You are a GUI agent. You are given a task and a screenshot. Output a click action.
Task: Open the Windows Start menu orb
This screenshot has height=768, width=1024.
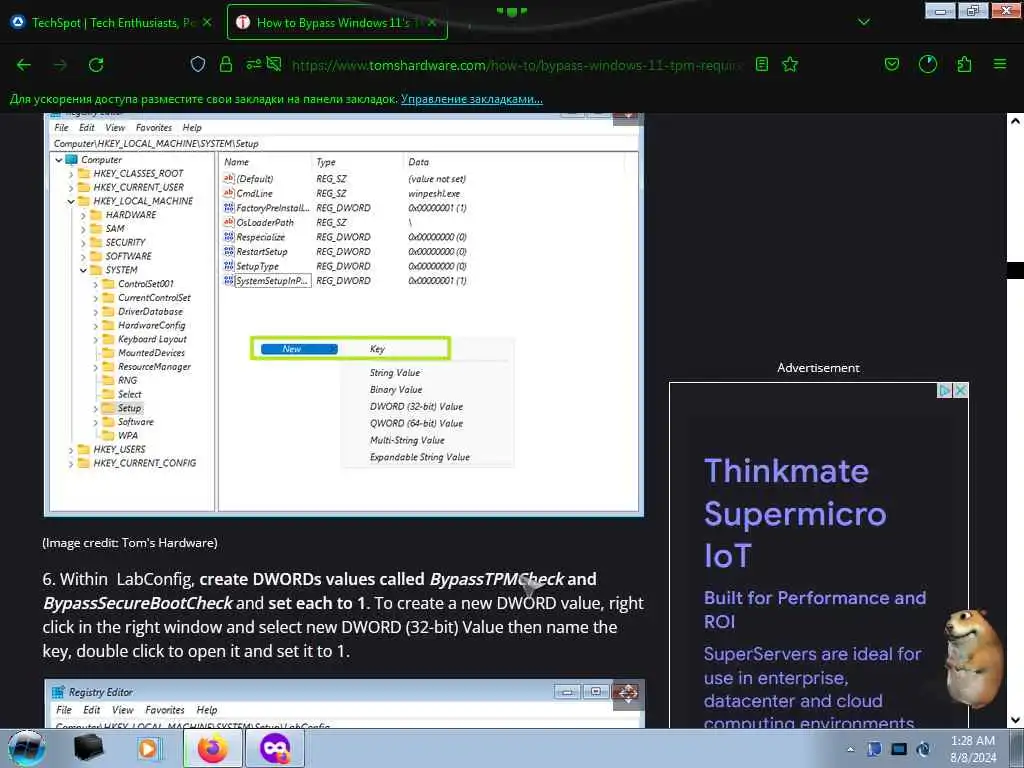(x=27, y=748)
